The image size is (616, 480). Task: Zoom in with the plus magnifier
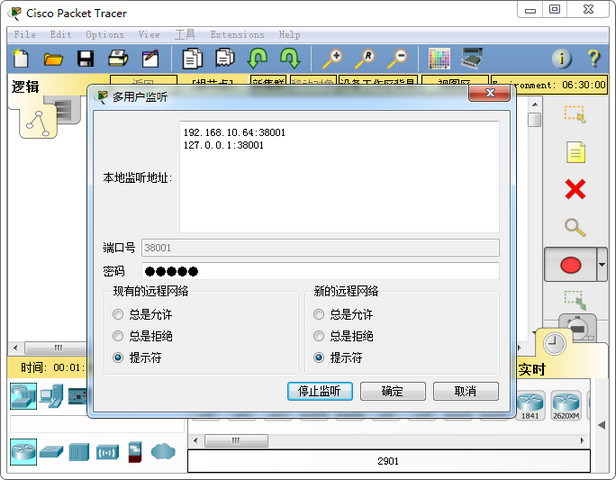tap(332, 59)
